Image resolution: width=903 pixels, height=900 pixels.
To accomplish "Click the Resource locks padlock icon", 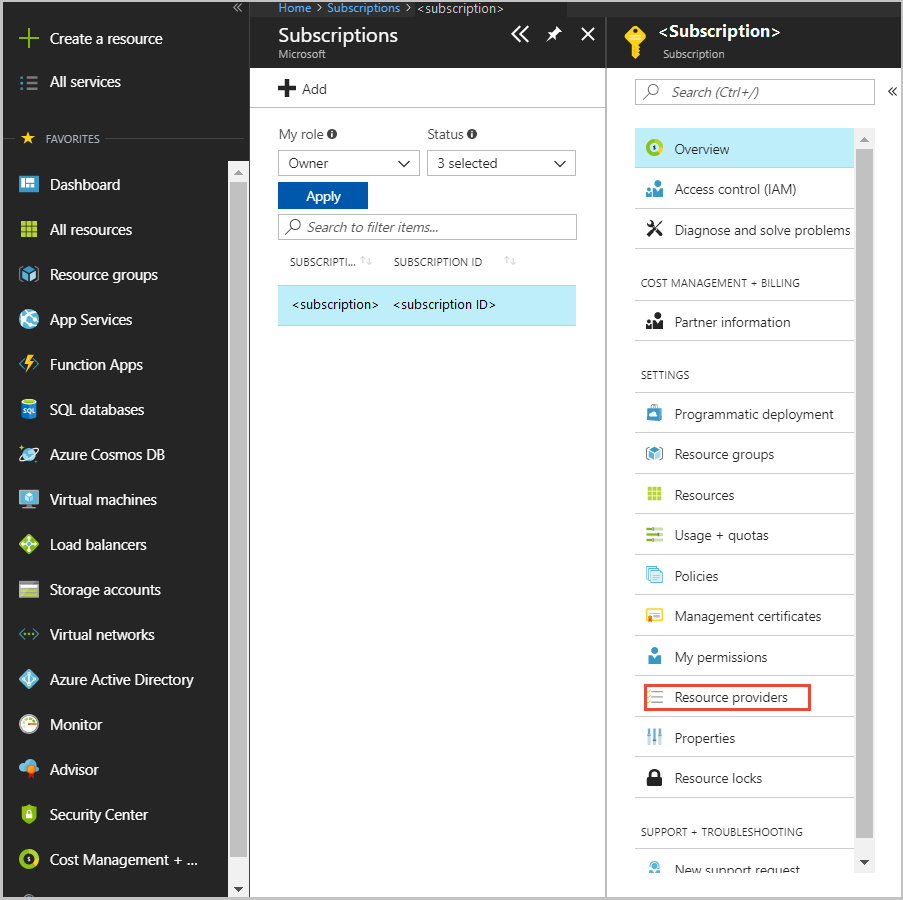I will click(655, 778).
